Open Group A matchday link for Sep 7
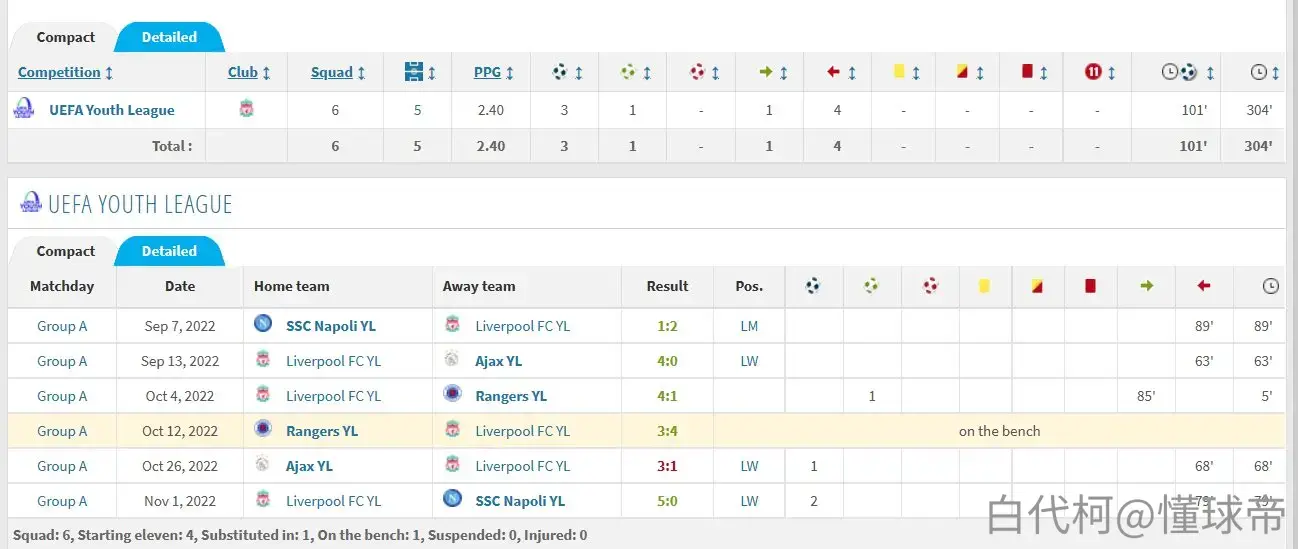The image size is (1298, 549). point(62,326)
